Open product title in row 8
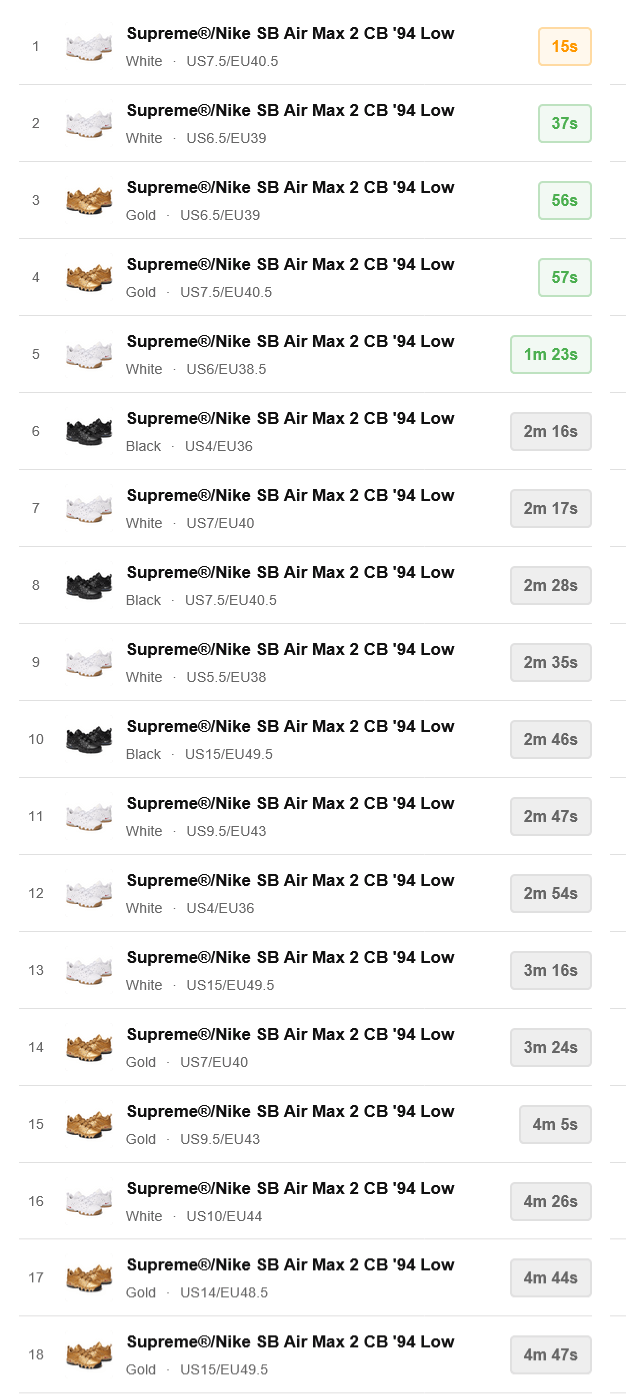Image resolution: width=626 pixels, height=1400 pixels. (290, 573)
